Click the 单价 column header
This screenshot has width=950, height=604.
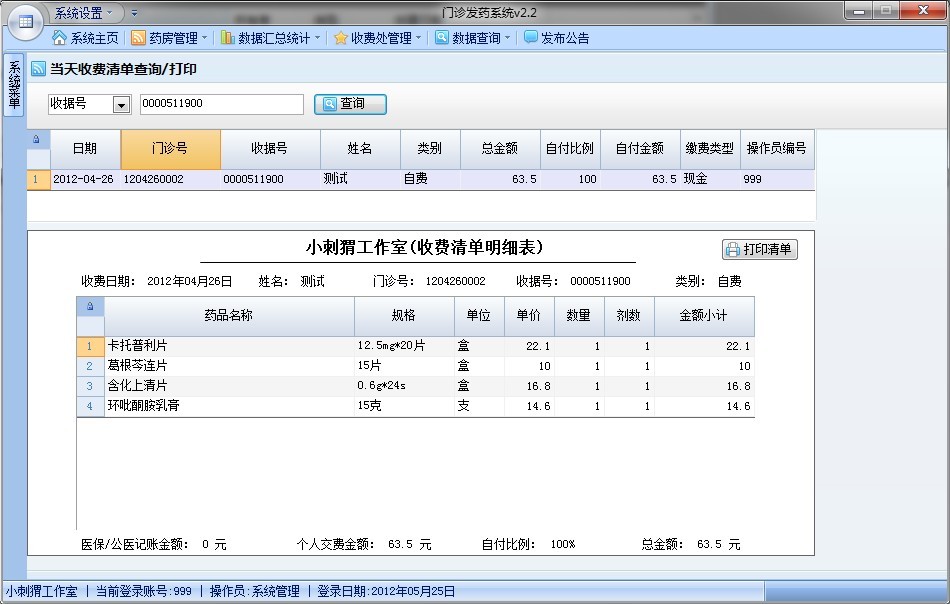coord(529,316)
